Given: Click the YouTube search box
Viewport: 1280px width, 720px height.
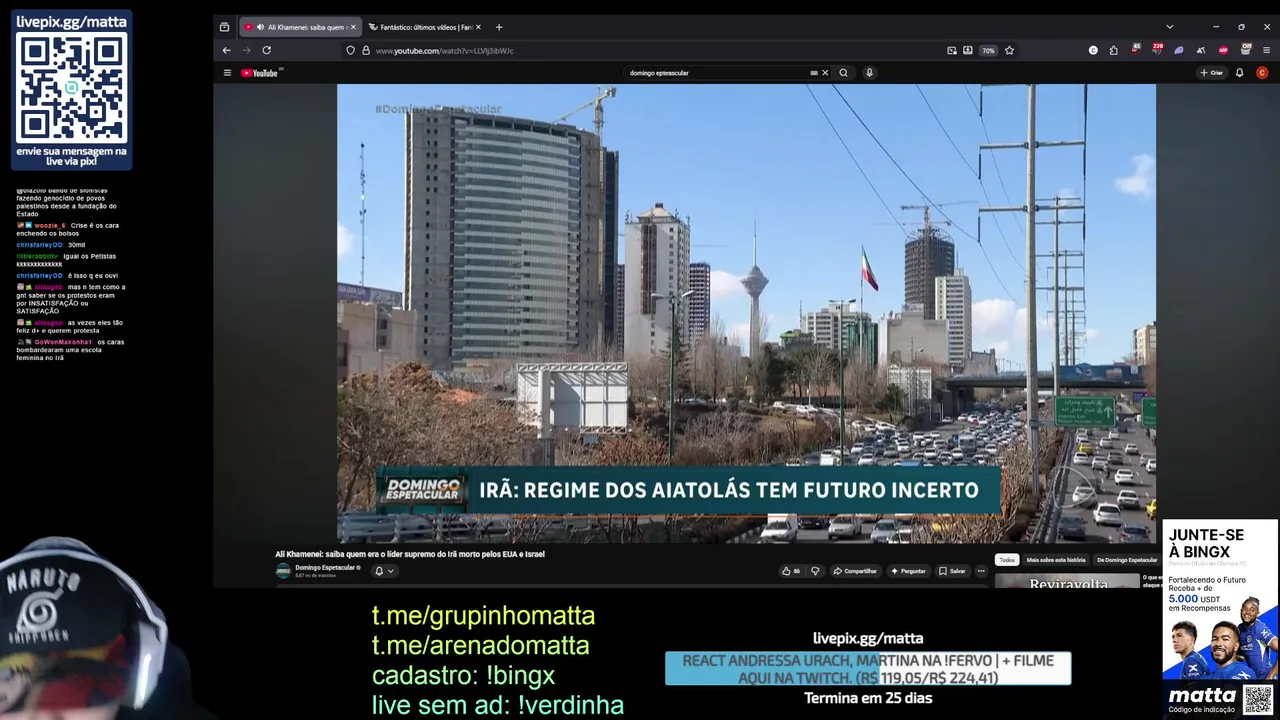Looking at the screenshot, I should [715, 73].
